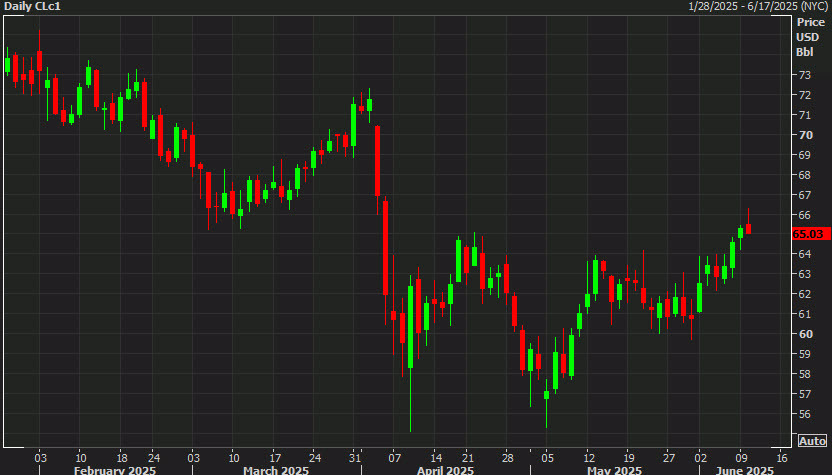Click the 21 date tick on the time axis
The width and height of the screenshot is (832, 475).
(x=467, y=458)
